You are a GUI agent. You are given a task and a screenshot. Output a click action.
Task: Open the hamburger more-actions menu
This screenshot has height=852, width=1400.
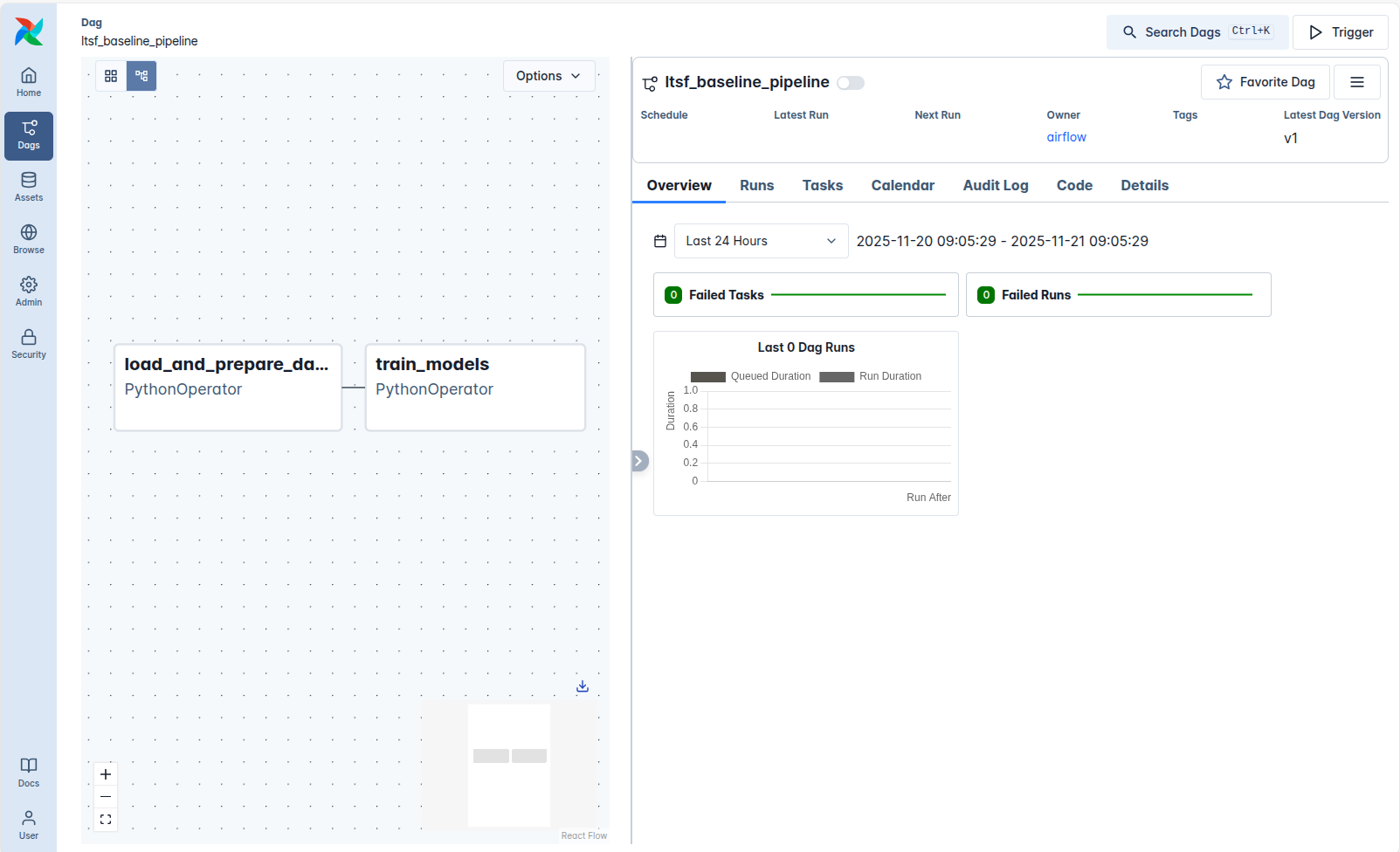pos(1357,82)
